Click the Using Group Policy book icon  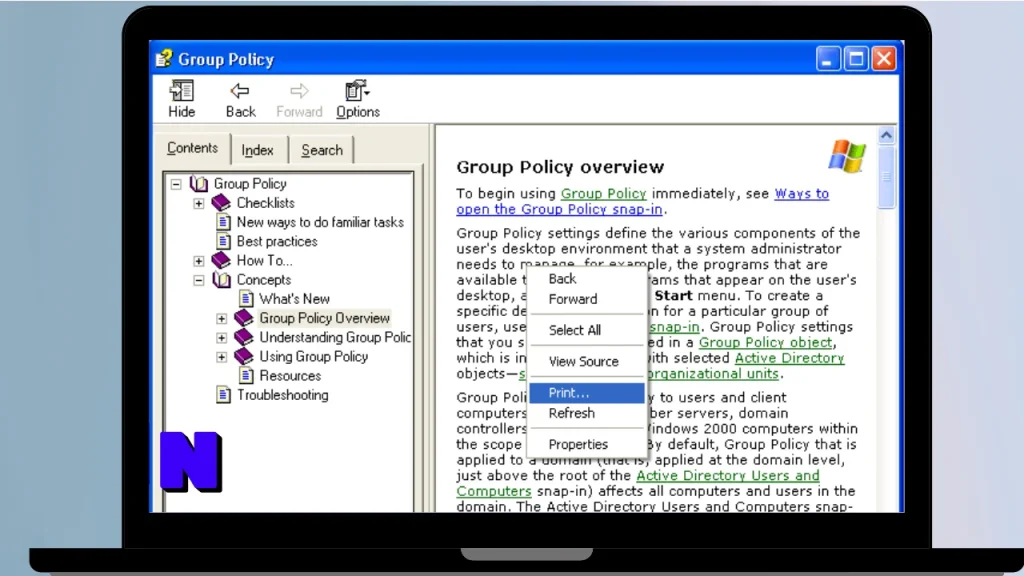point(244,357)
